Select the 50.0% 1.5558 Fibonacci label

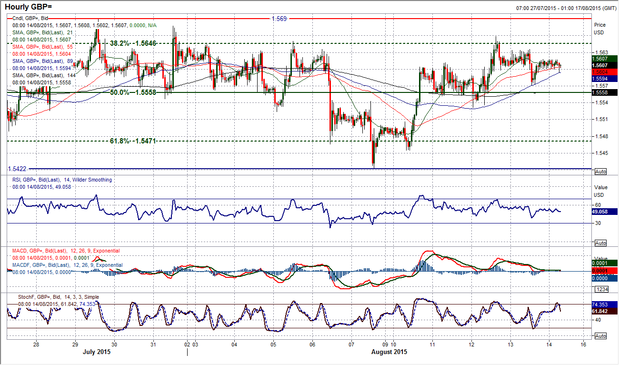(x=133, y=92)
